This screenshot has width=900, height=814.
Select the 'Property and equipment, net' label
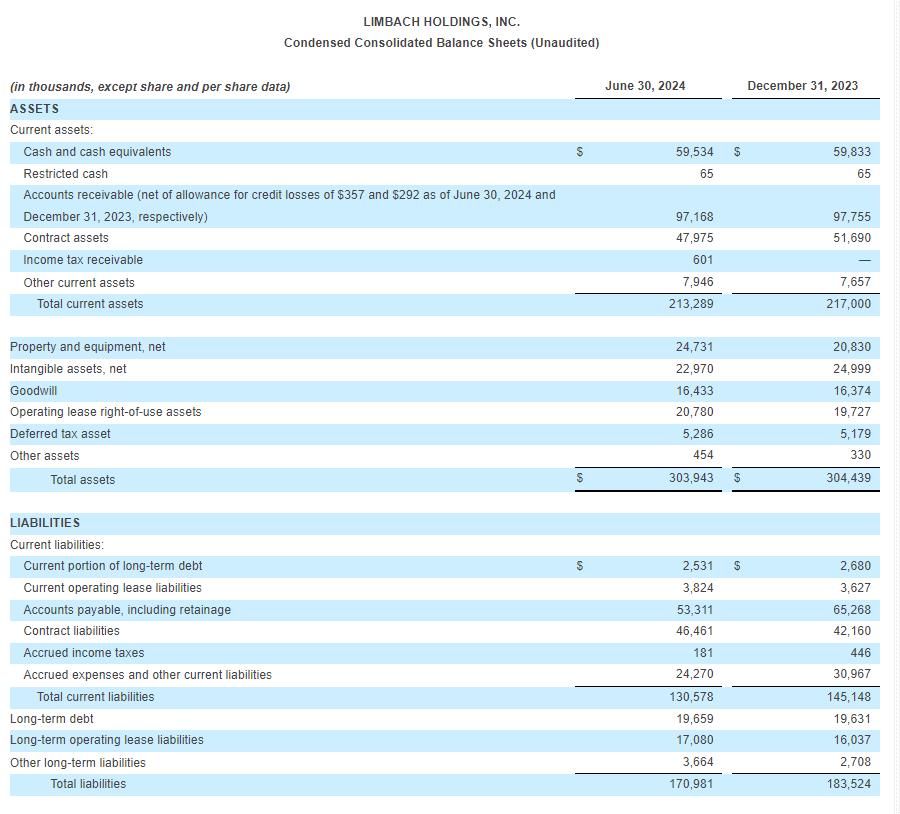pyautogui.click(x=88, y=347)
